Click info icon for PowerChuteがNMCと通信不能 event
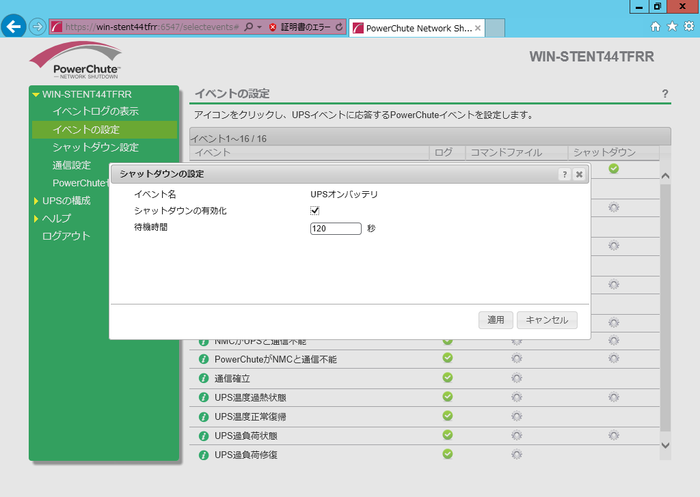 pyautogui.click(x=204, y=359)
